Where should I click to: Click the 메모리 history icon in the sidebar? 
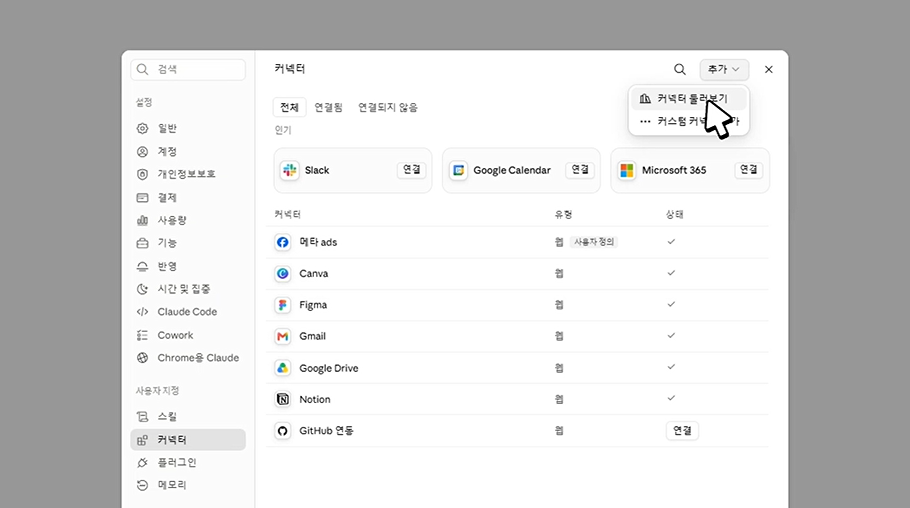(x=142, y=485)
